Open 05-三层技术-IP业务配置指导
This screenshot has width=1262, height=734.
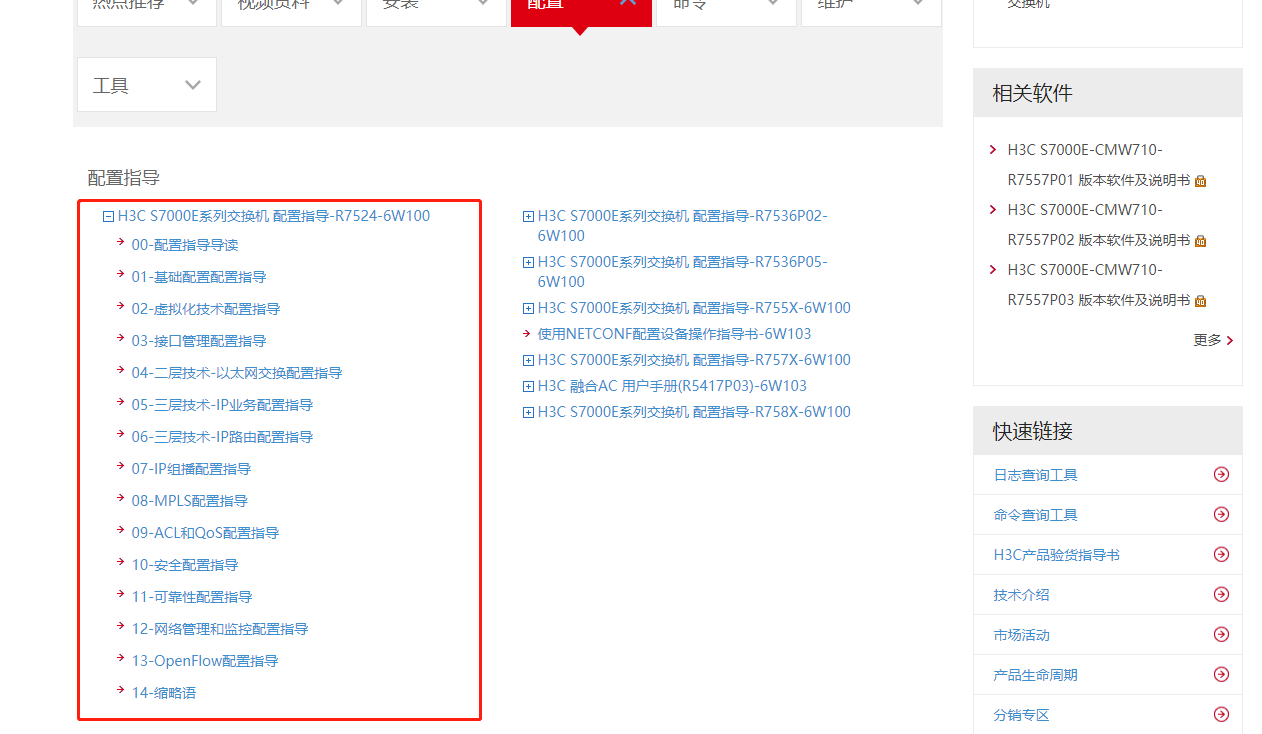tap(222, 405)
